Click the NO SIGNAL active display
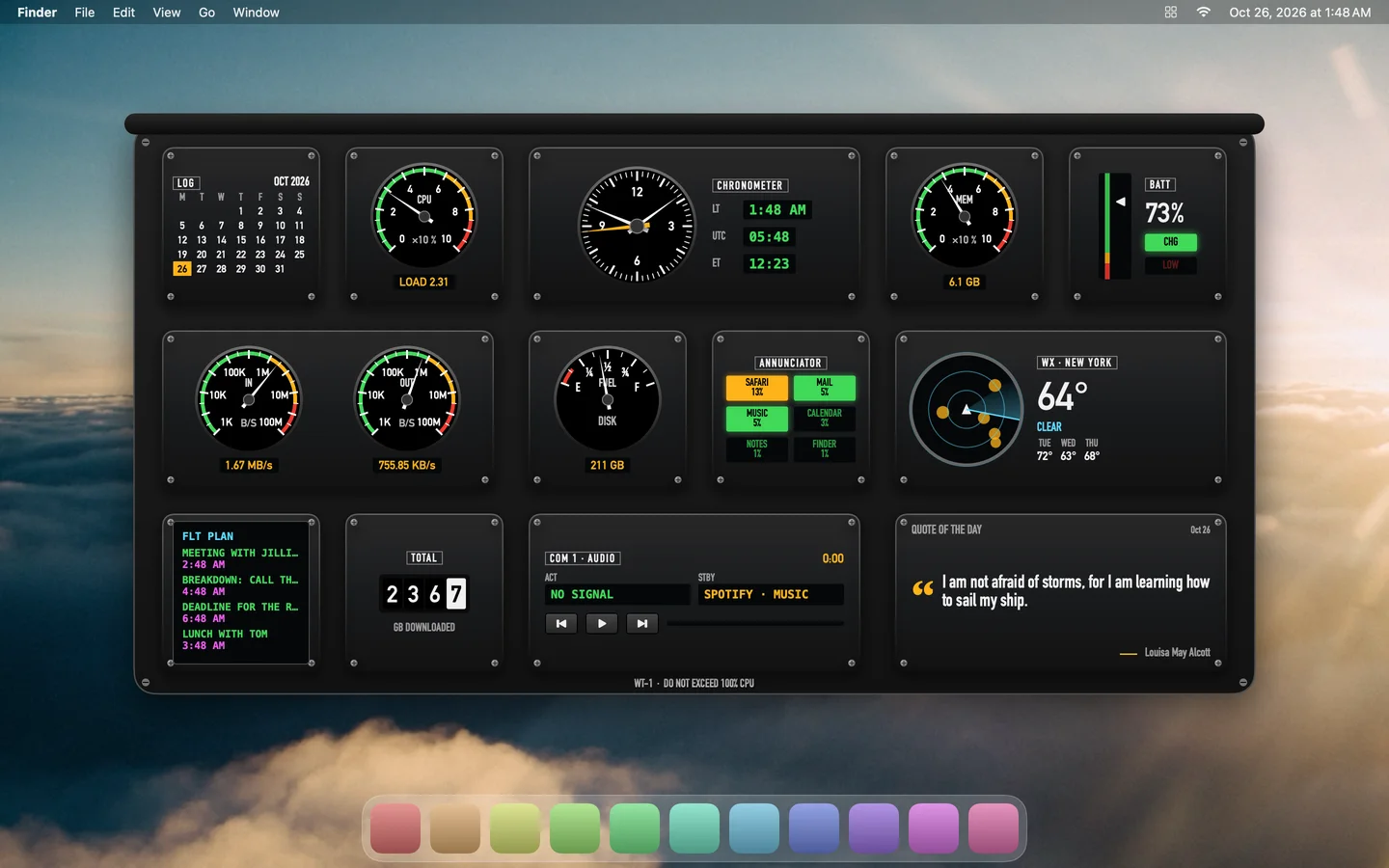This screenshot has width=1389, height=868. tap(617, 595)
